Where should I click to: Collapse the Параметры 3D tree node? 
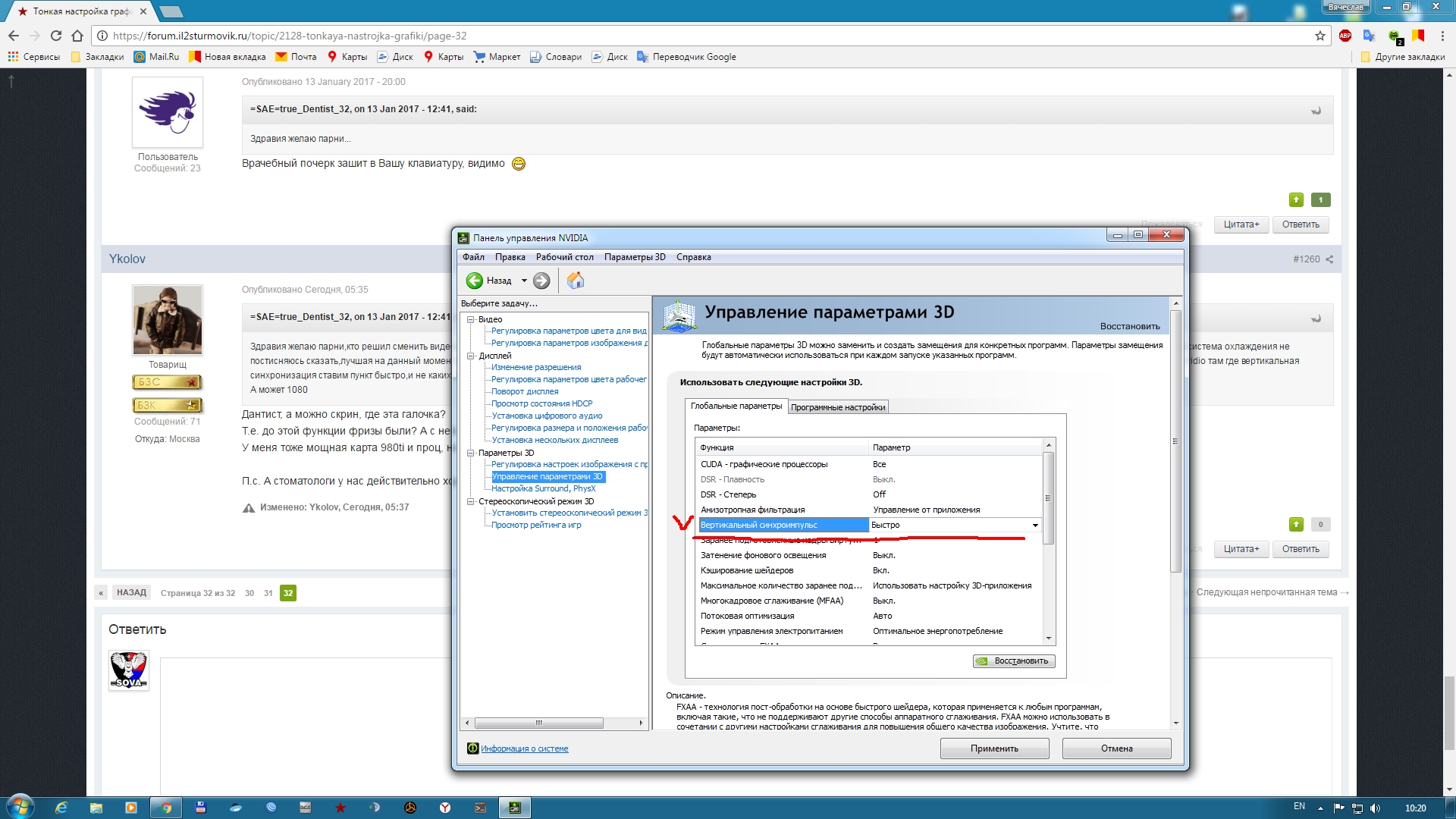pos(470,453)
